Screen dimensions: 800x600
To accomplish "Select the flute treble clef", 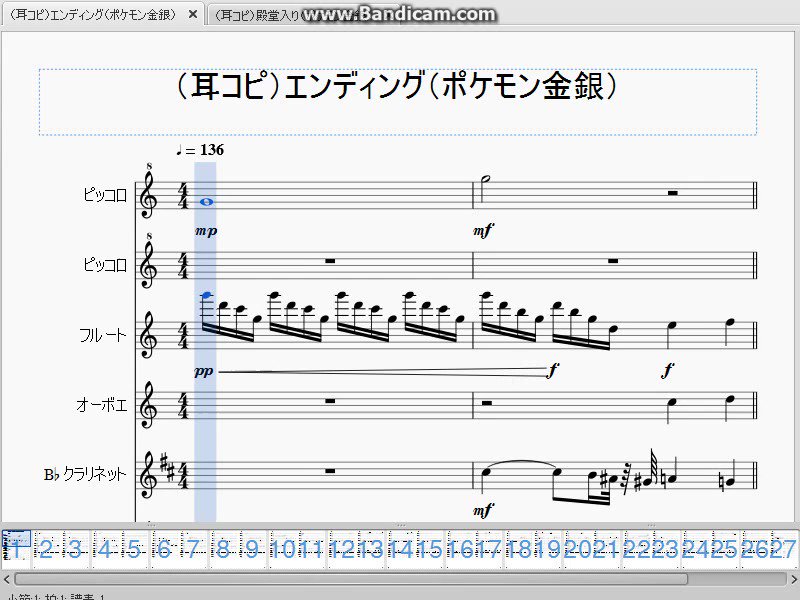I will tap(147, 335).
